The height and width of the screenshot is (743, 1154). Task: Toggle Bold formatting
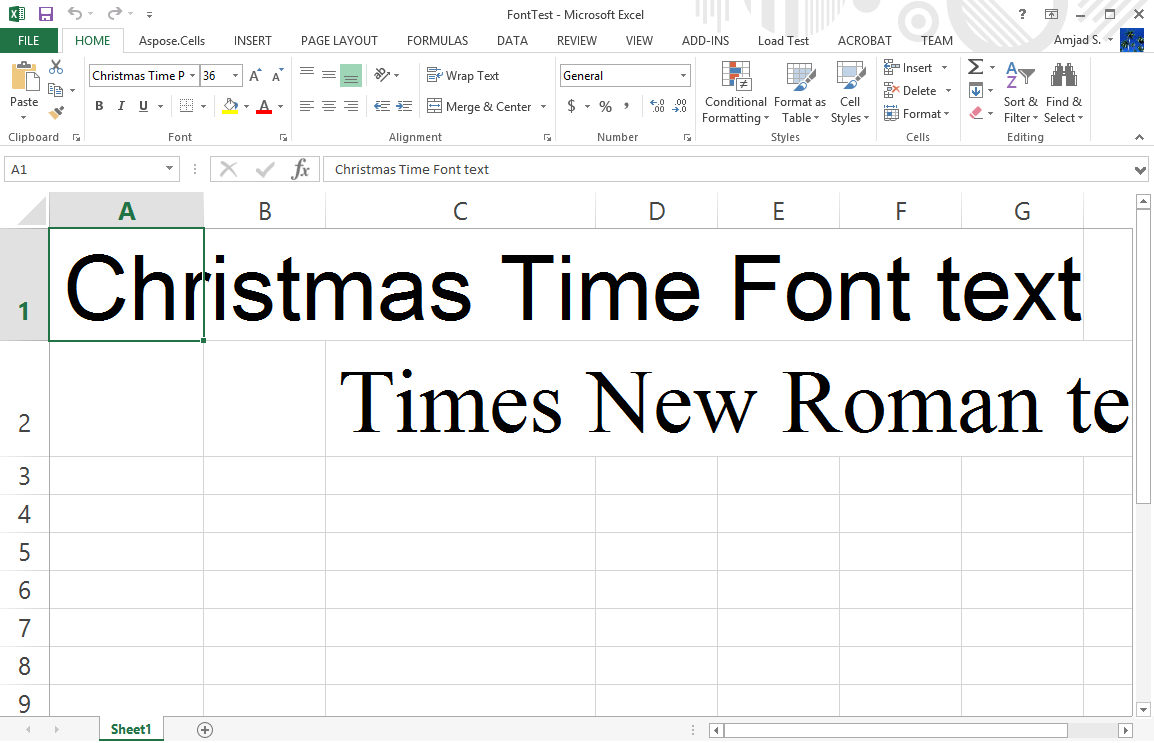[x=99, y=106]
